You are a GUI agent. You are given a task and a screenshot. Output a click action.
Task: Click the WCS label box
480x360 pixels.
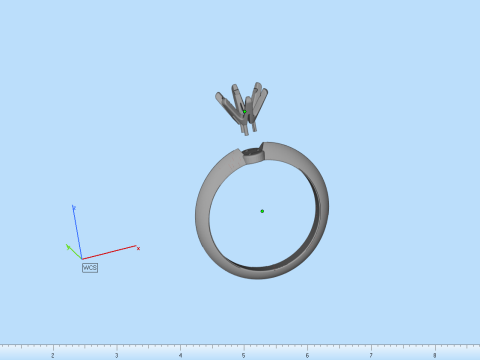(x=90, y=268)
